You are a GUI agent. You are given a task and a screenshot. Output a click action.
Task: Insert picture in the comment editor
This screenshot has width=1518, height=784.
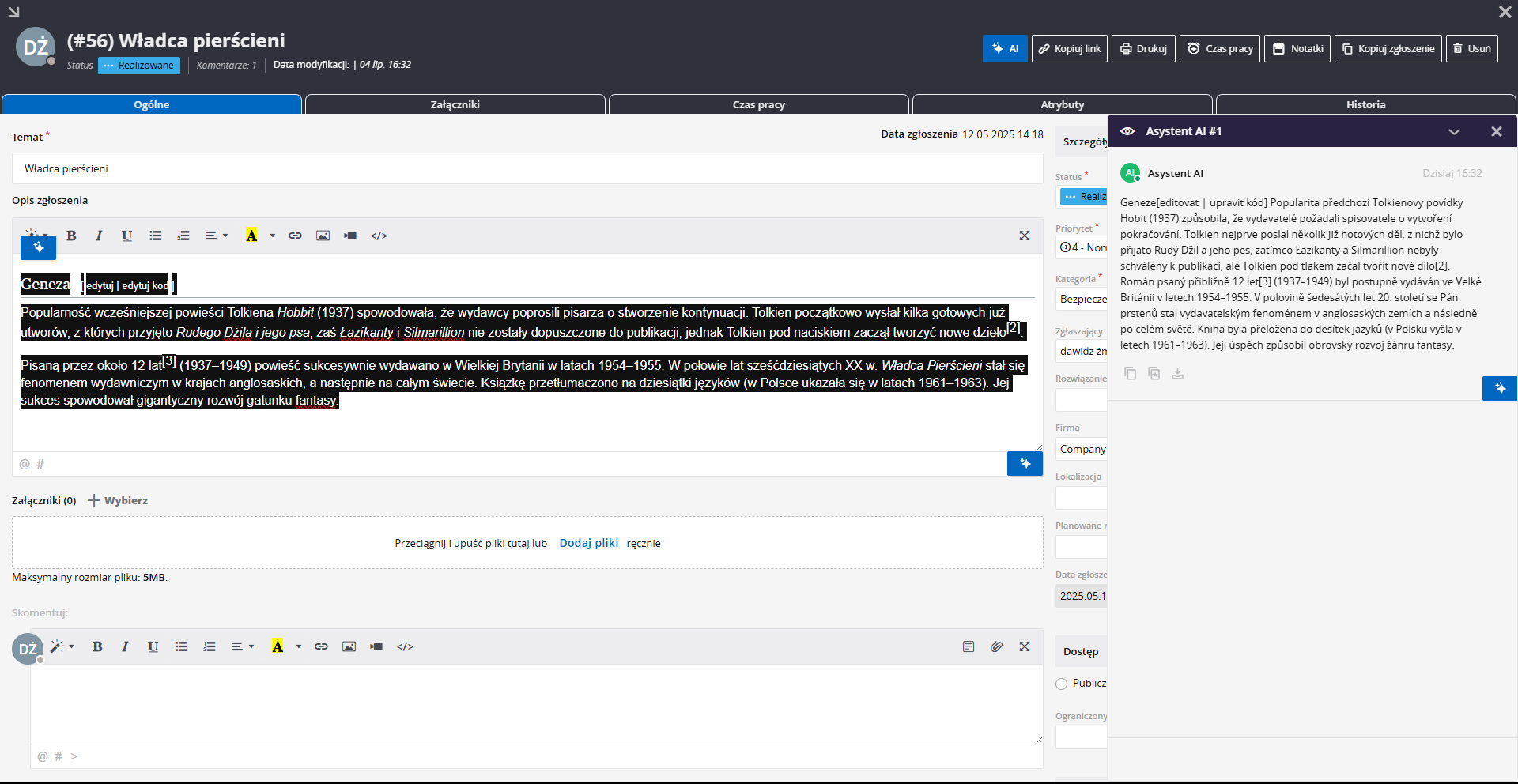coord(349,646)
